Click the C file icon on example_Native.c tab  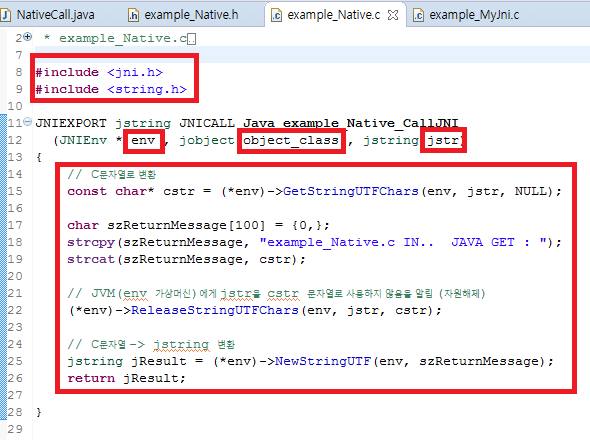click(x=277, y=15)
